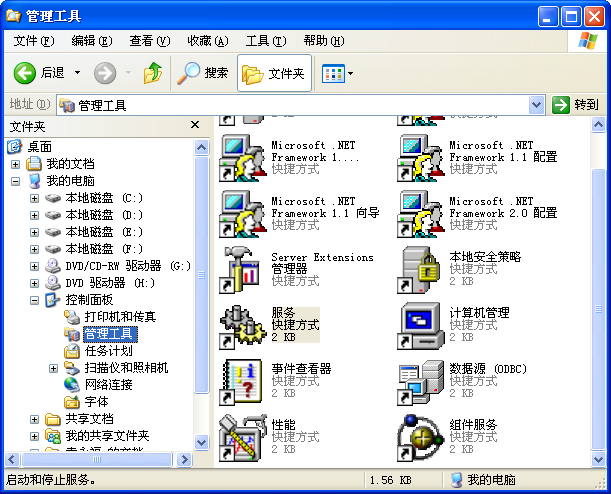Collapse 我的电脑 tree node
This screenshot has height=494, width=611.
(x=16, y=182)
